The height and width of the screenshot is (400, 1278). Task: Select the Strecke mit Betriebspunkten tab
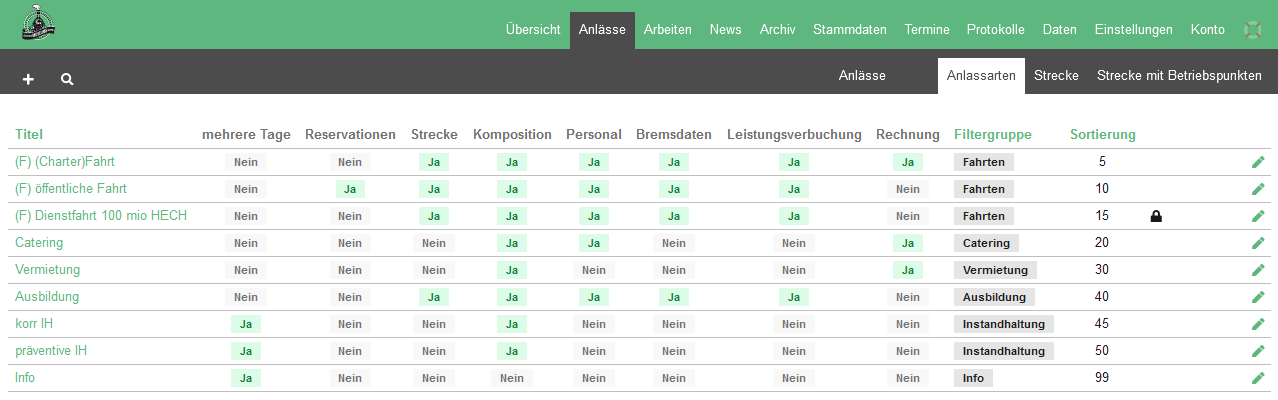pyautogui.click(x=1179, y=76)
